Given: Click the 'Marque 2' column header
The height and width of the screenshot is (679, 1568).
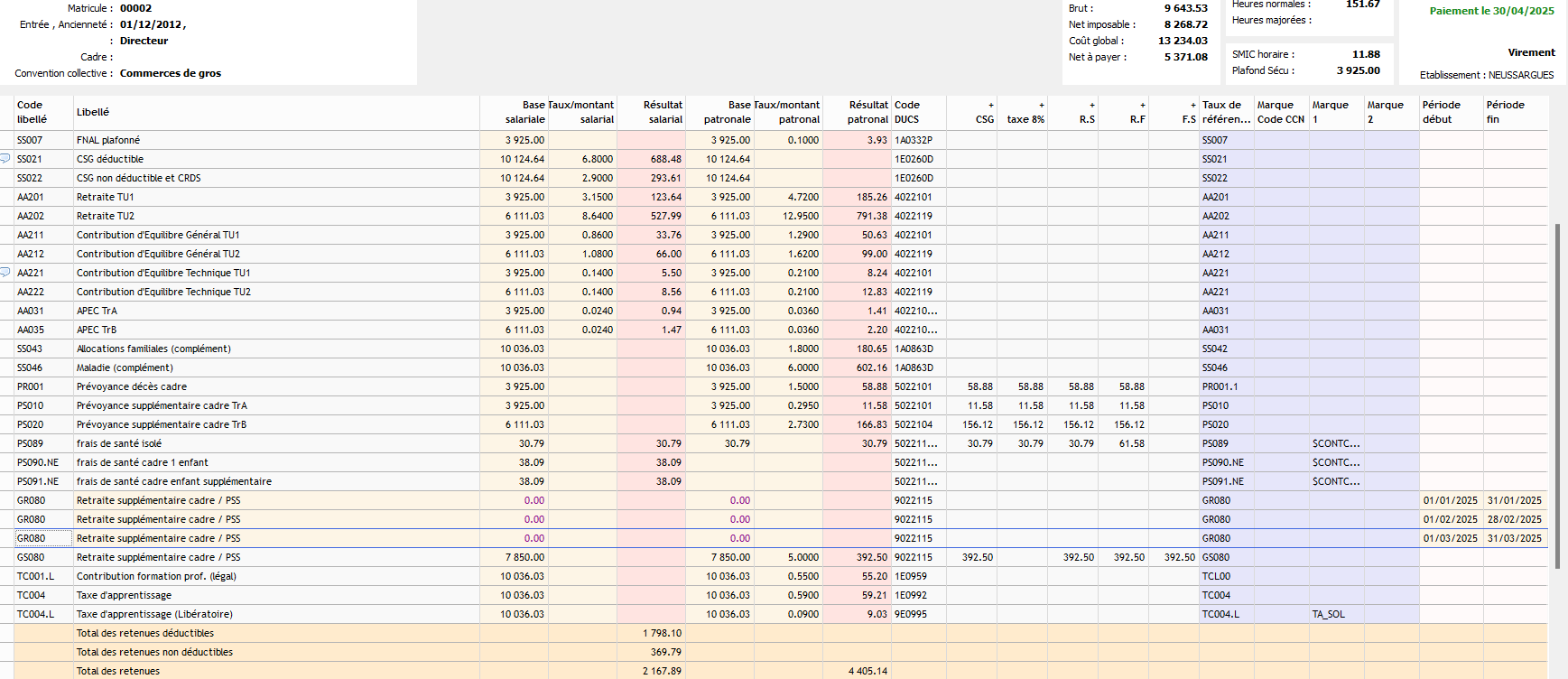Looking at the screenshot, I should pyautogui.click(x=1392, y=112).
